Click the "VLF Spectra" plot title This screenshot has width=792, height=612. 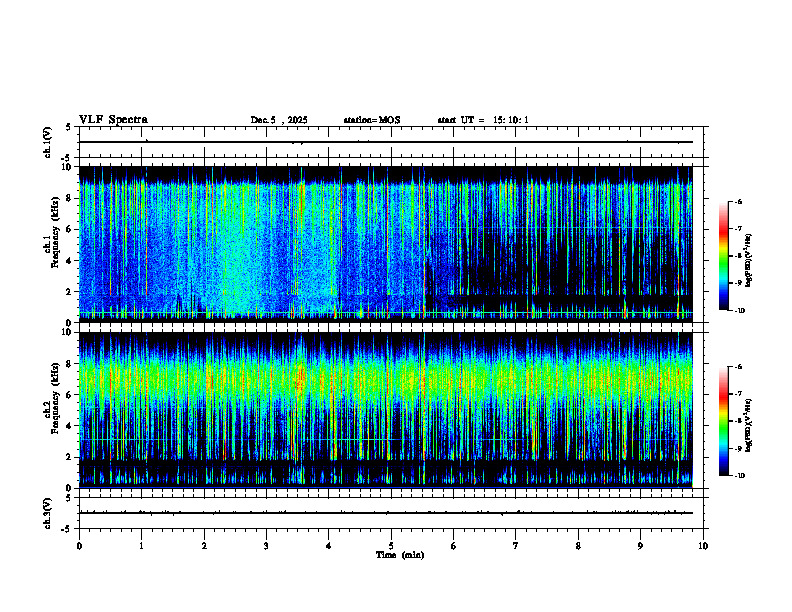click(x=113, y=120)
